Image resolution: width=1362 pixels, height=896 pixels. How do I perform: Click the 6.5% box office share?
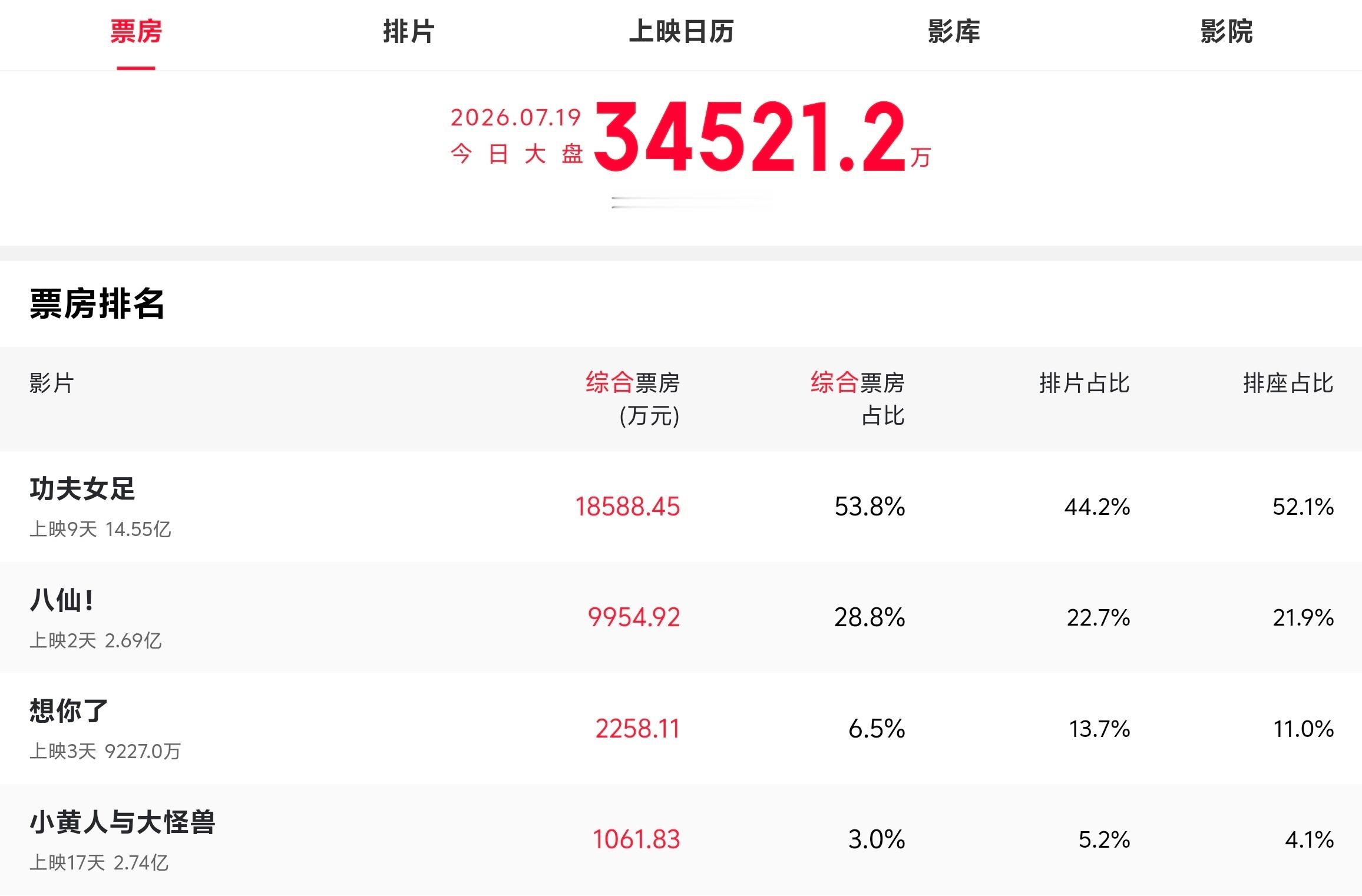click(877, 729)
